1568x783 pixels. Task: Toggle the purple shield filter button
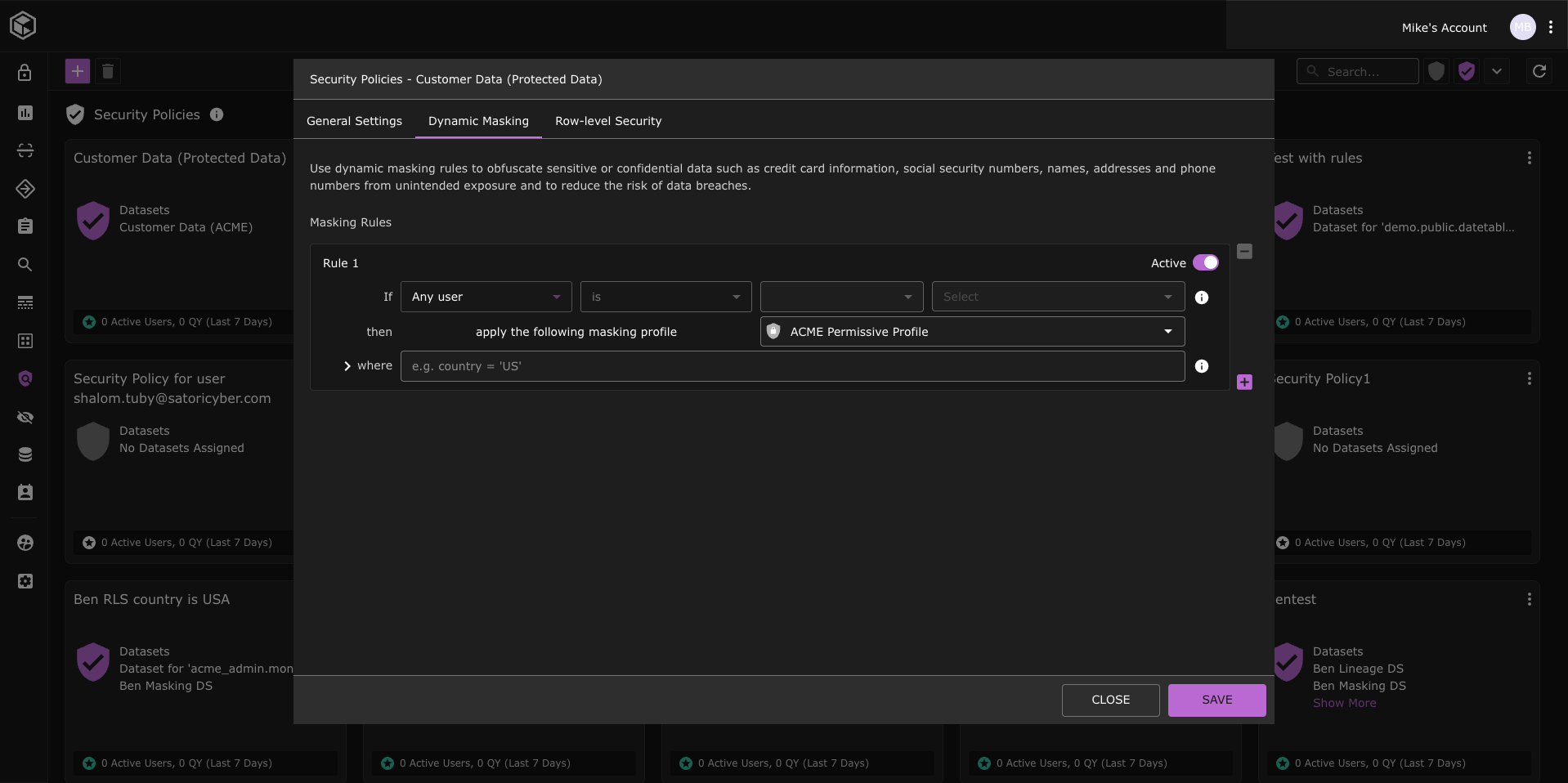pos(1466,71)
